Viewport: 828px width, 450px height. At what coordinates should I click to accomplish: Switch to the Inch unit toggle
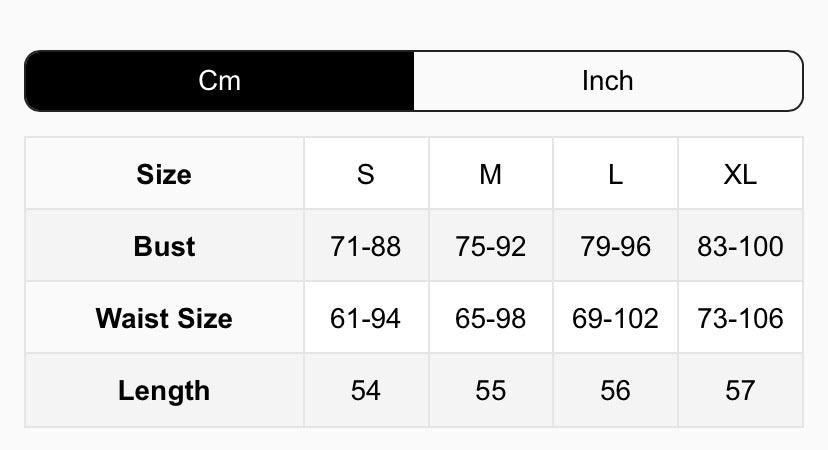point(607,81)
